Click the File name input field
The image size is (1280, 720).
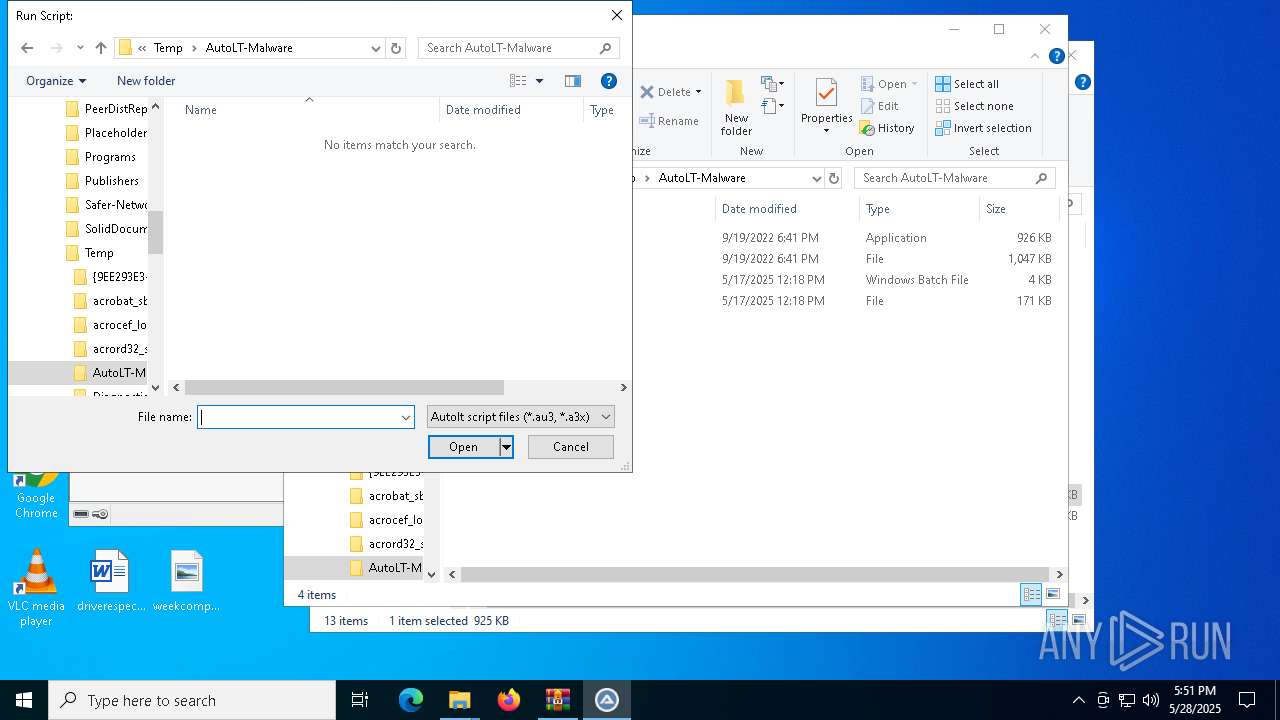tap(298, 417)
